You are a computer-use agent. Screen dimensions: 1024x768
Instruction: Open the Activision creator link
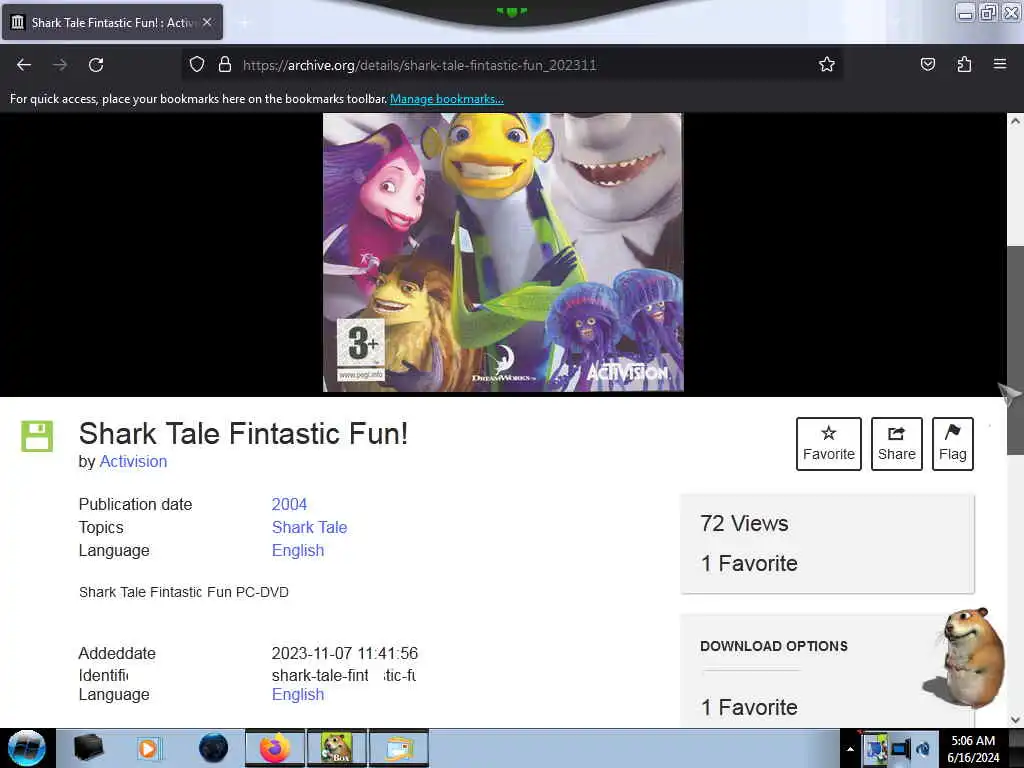pyautogui.click(x=133, y=462)
